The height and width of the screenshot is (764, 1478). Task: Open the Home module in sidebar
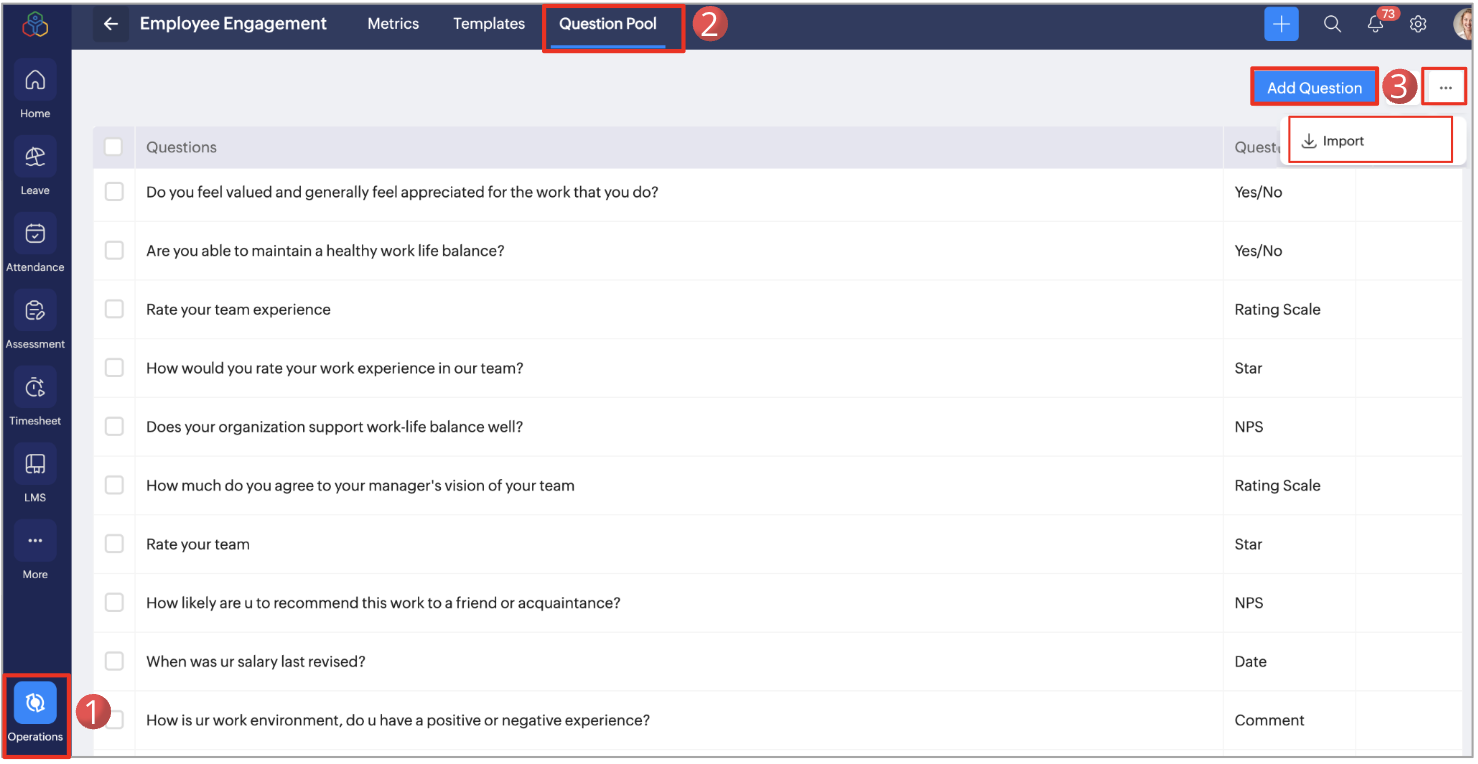[x=35, y=82]
